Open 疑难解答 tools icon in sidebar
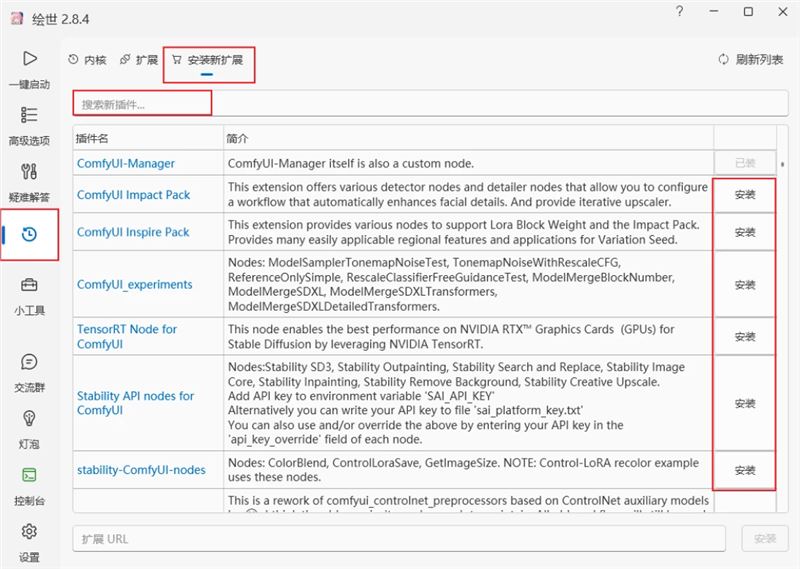This screenshot has width=800, height=569. [29, 171]
